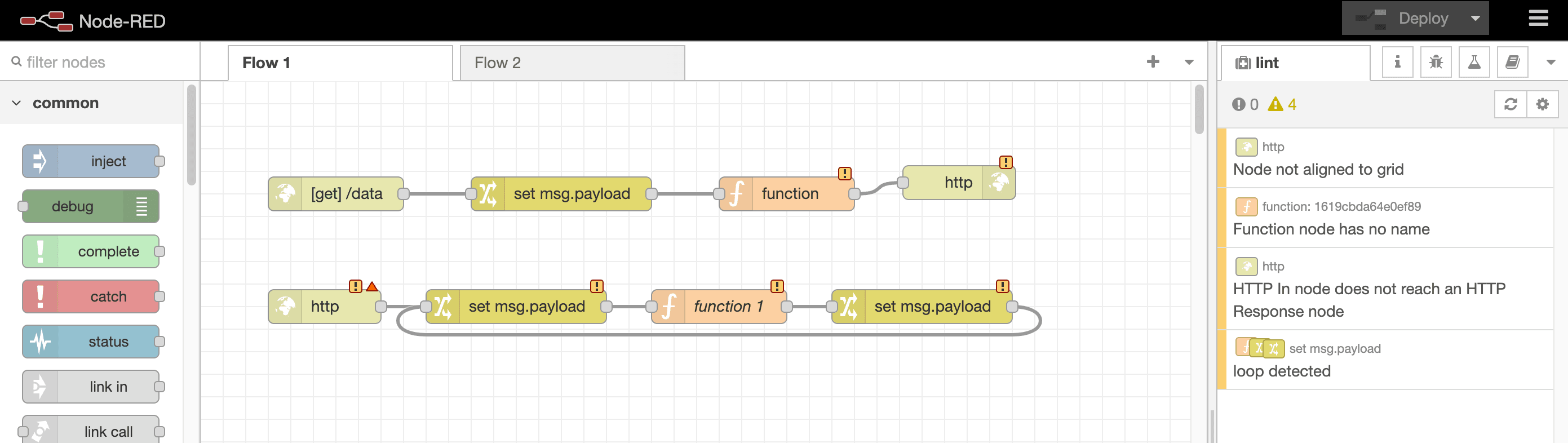Viewport: 1568px width, 443px height.
Task: Click the filter nodes search field
Action: tap(100, 62)
